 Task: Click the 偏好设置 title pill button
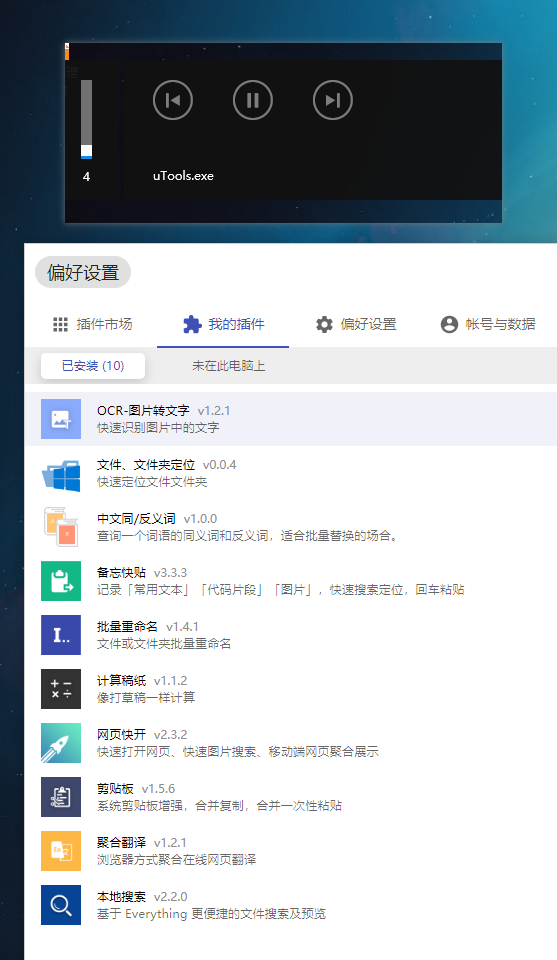point(83,272)
